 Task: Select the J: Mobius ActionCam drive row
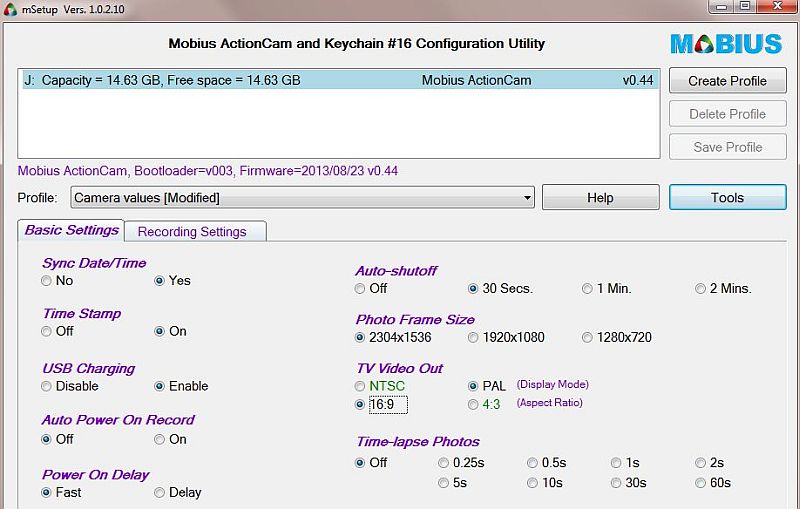[339, 80]
